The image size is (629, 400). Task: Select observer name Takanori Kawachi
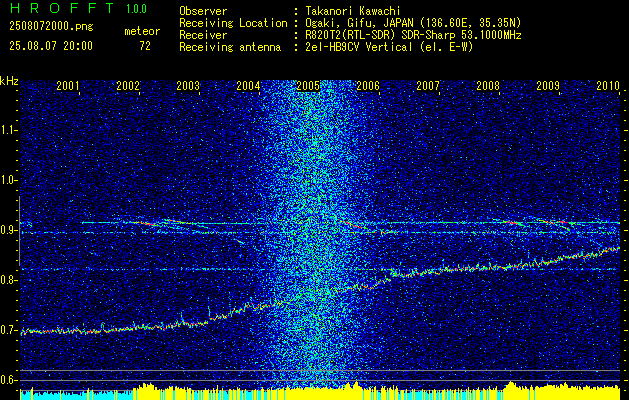(x=353, y=11)
